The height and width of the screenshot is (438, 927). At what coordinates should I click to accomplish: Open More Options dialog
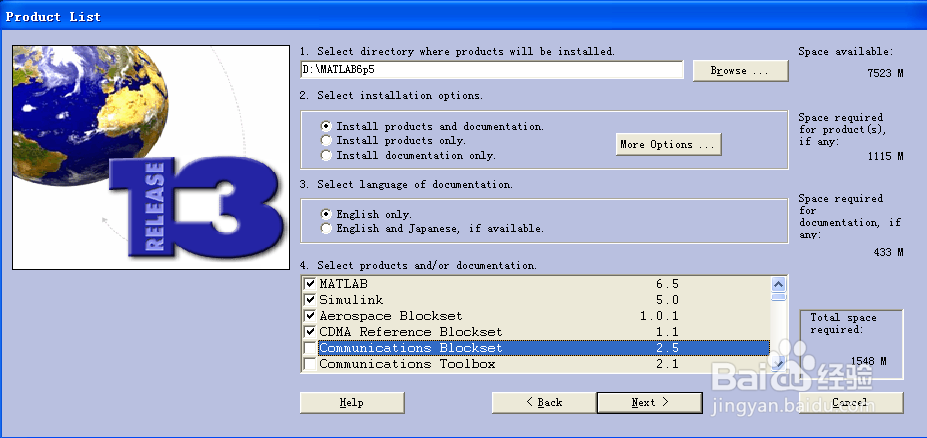click(668, 144)
